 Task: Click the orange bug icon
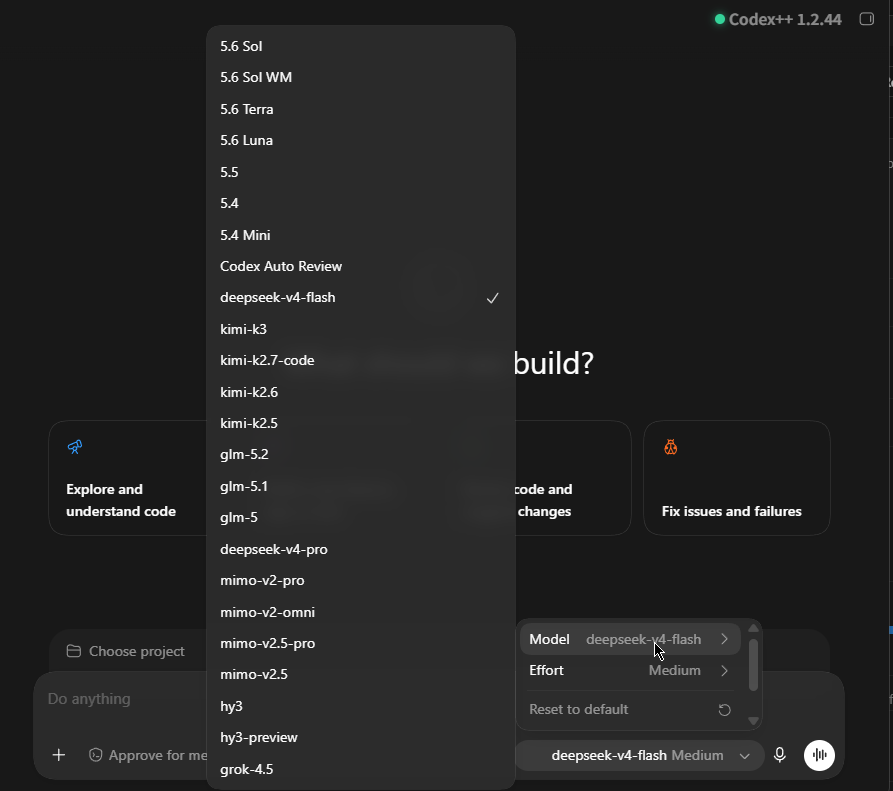pos(671,447)
